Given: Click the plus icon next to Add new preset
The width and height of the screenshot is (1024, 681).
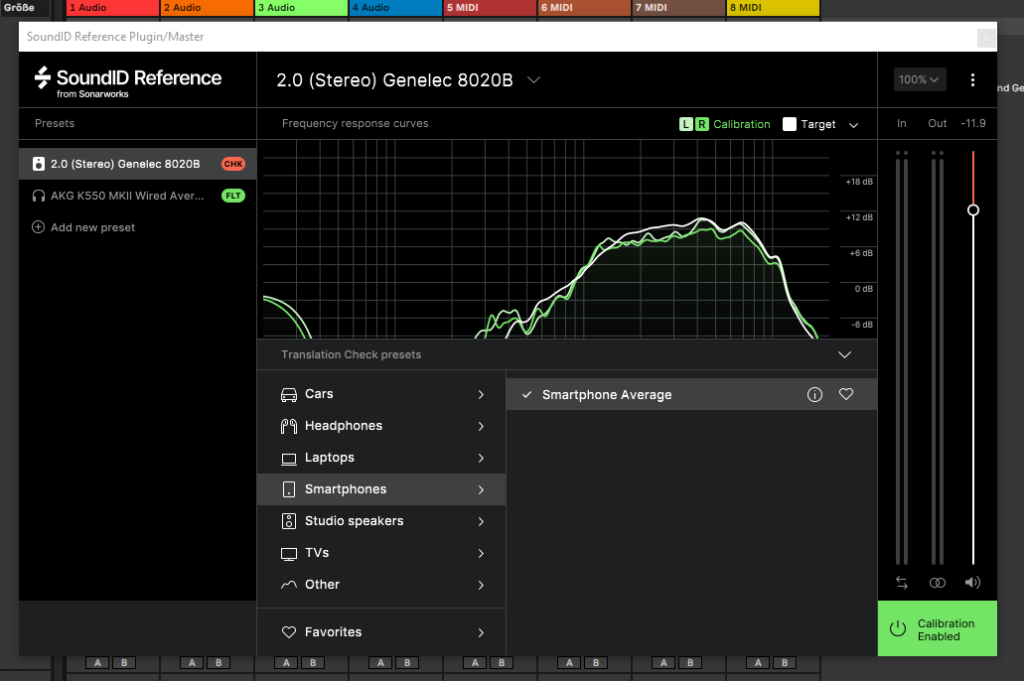Looking at the screenshot, I should tap(39, 227).
